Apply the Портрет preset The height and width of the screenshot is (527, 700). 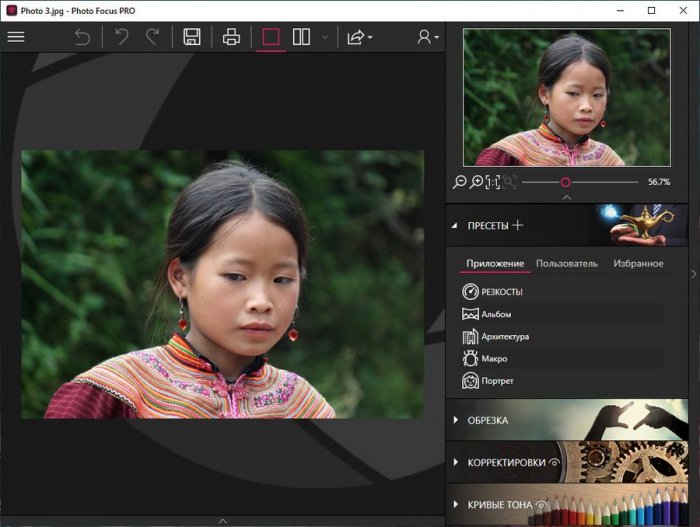click(497, 381)
